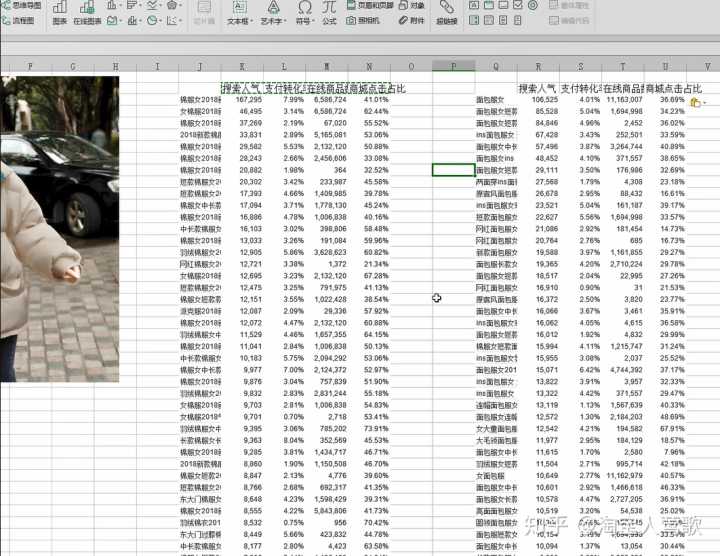
Task: Open 在线图表 online chart tool
Action: click(x=88, y=13)
